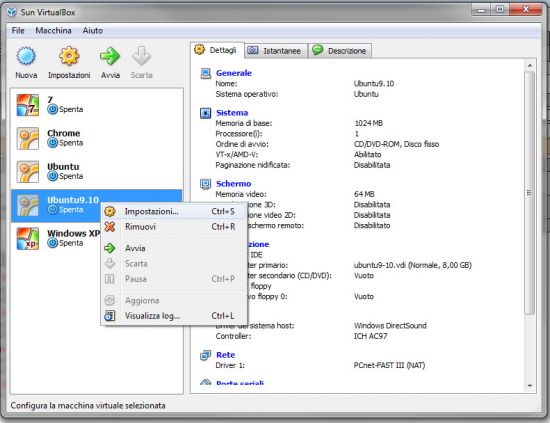The image size is (550, 423).
Task: Click the 1024 MB memory value
Action: [369, 123]
